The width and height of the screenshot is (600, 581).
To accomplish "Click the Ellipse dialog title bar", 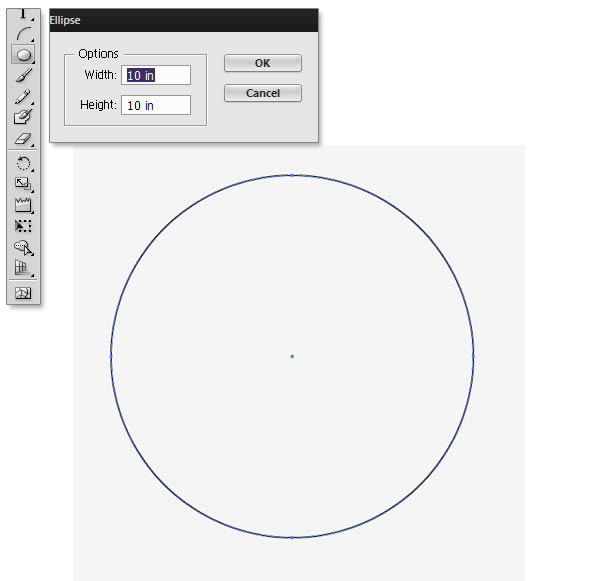I will [184, 20].
